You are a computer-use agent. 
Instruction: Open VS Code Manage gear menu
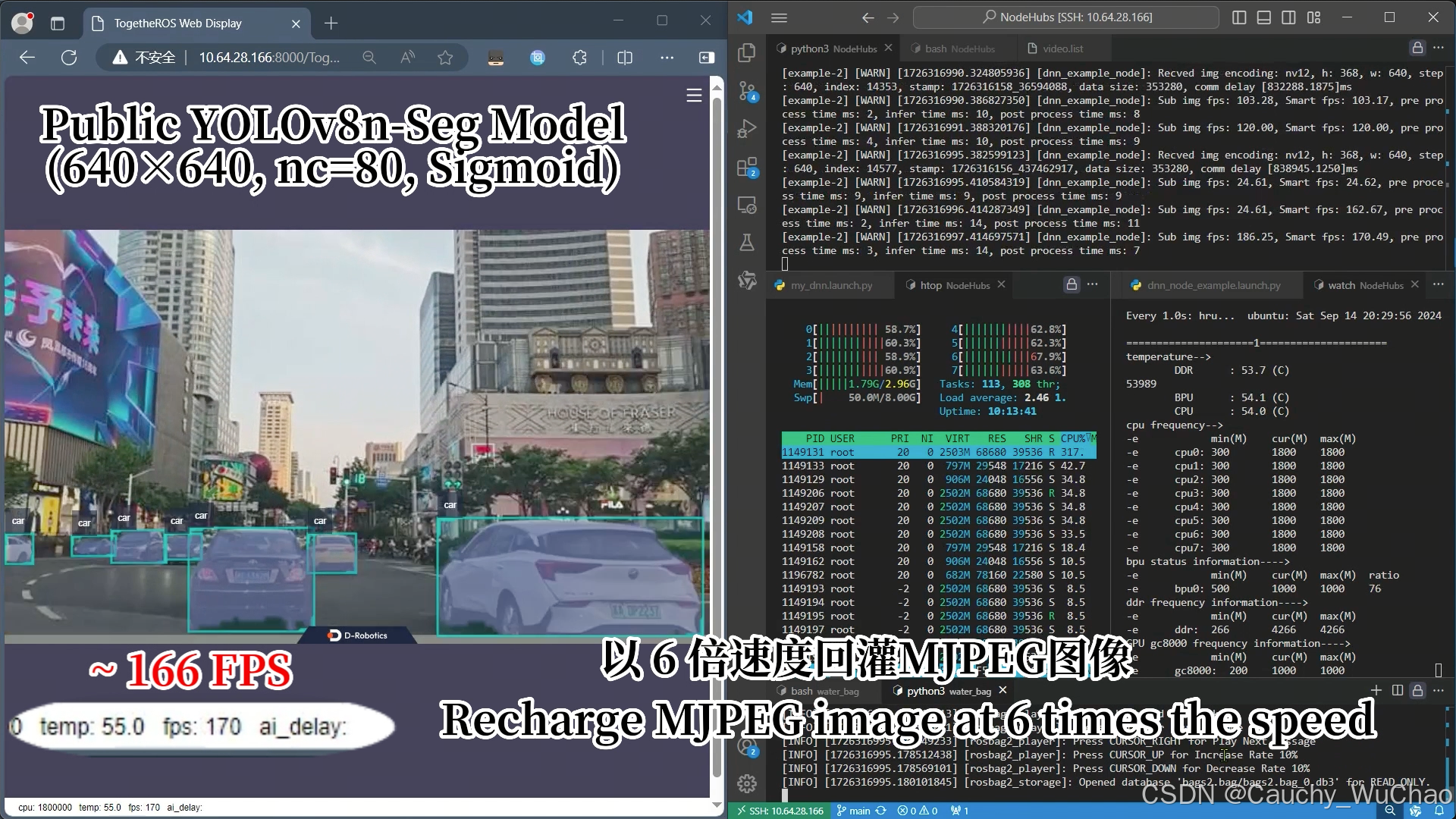747,783
